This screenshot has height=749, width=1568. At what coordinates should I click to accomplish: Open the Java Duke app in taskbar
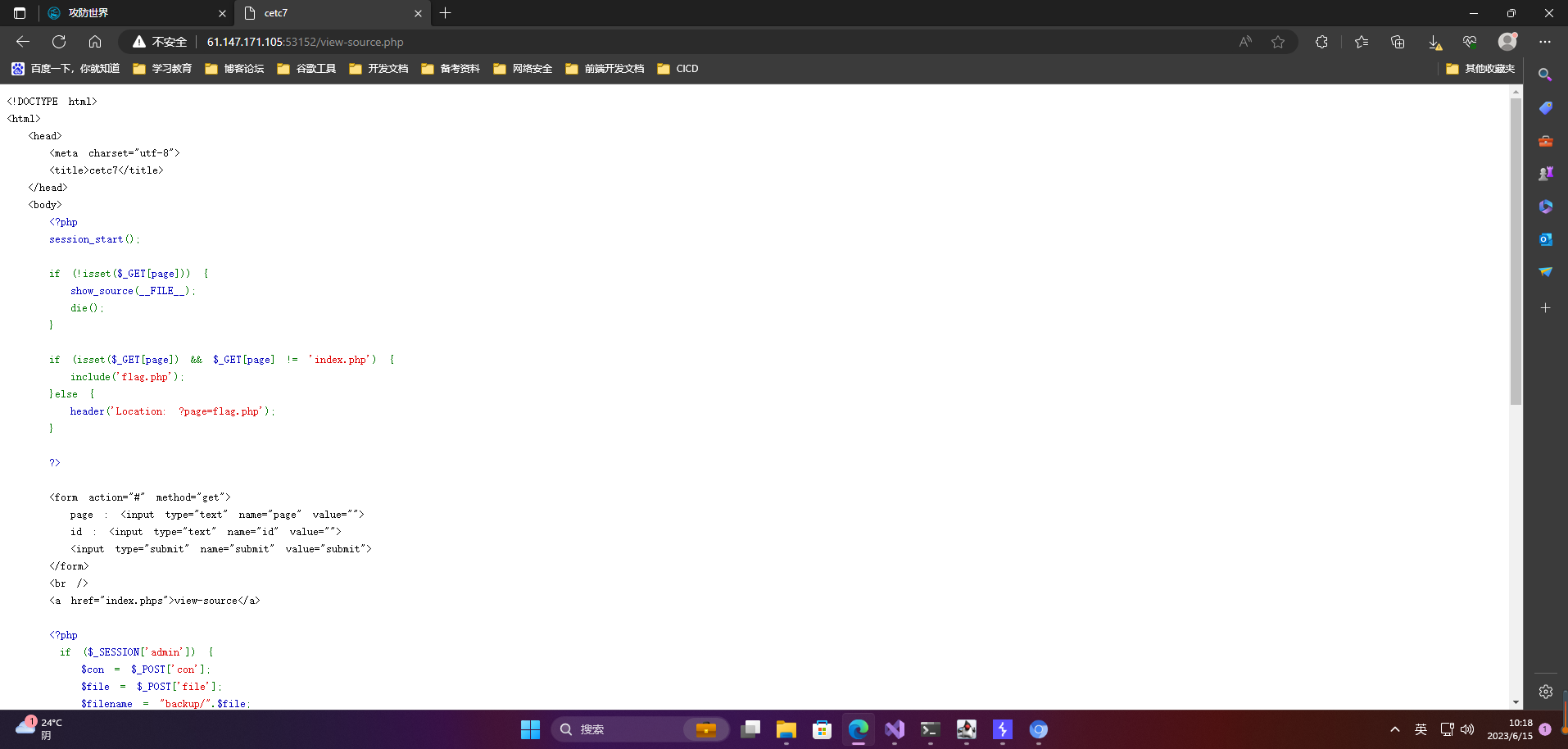click(967, 729)
